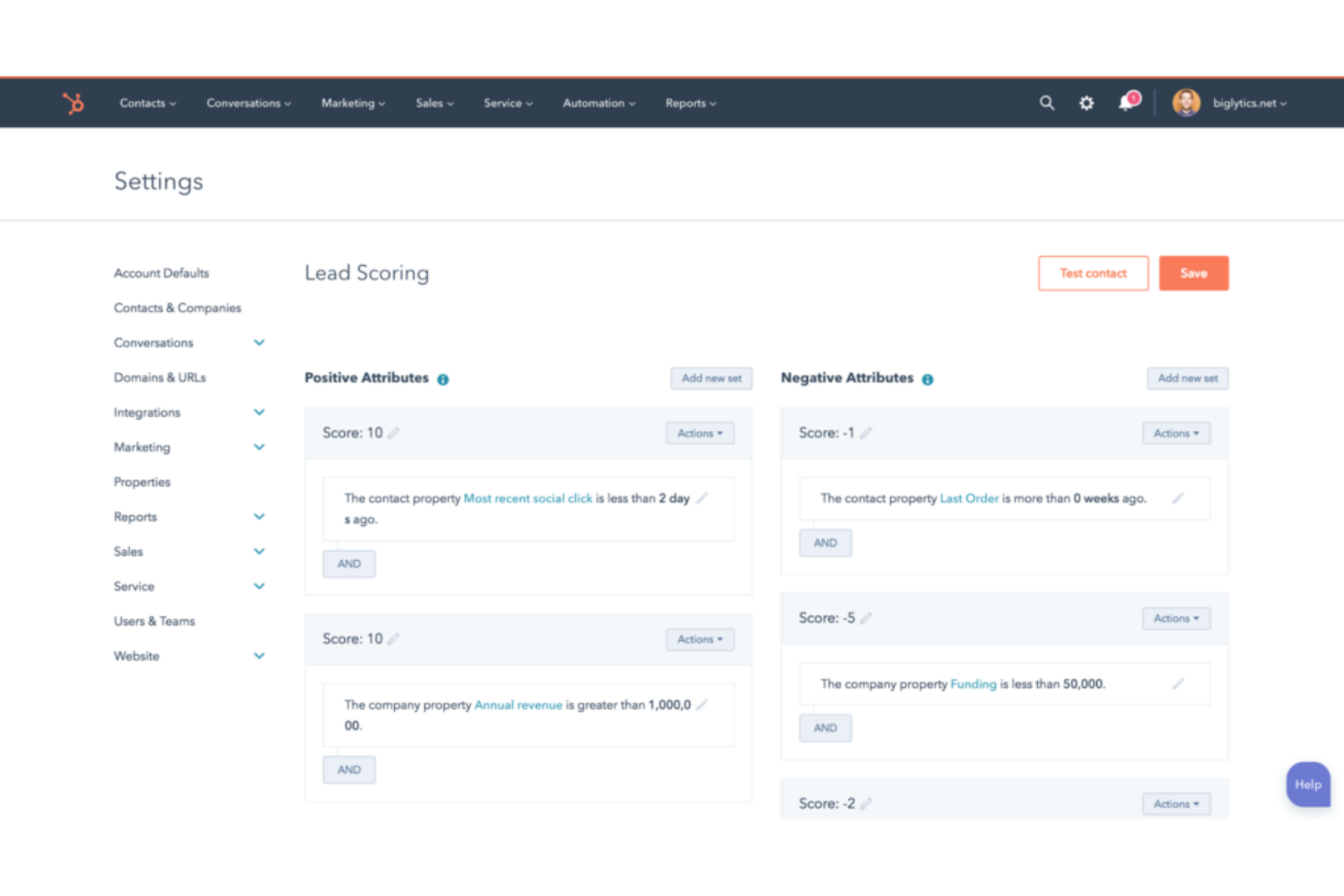
Task: Open the Reports menu in the navigation bar
Action: coord(689,103)
